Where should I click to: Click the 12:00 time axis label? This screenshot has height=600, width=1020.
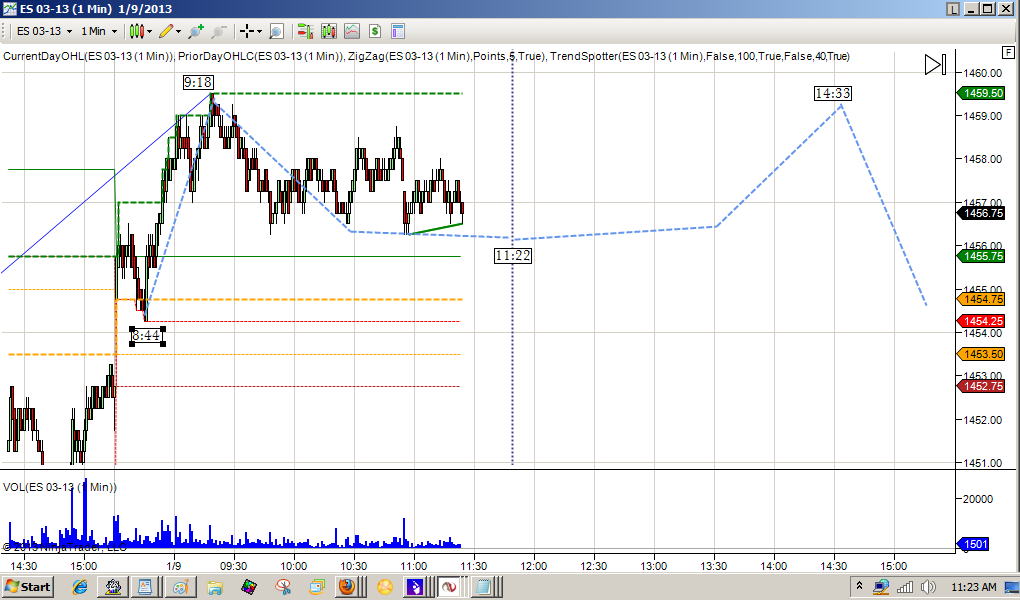533,566
